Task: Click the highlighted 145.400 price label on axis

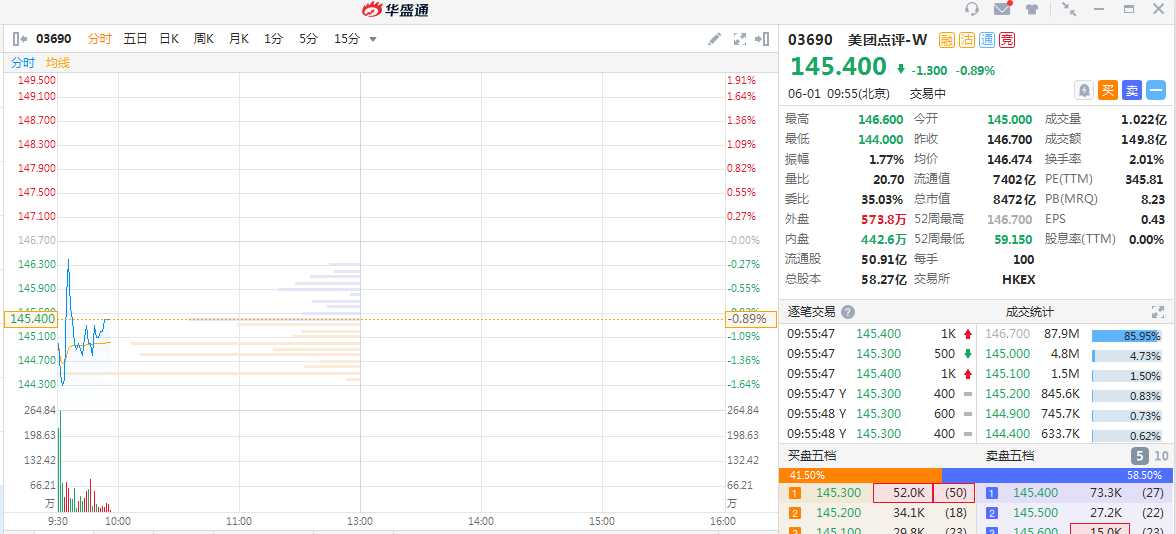Action: pyautogui.click(x=30, y=319)
